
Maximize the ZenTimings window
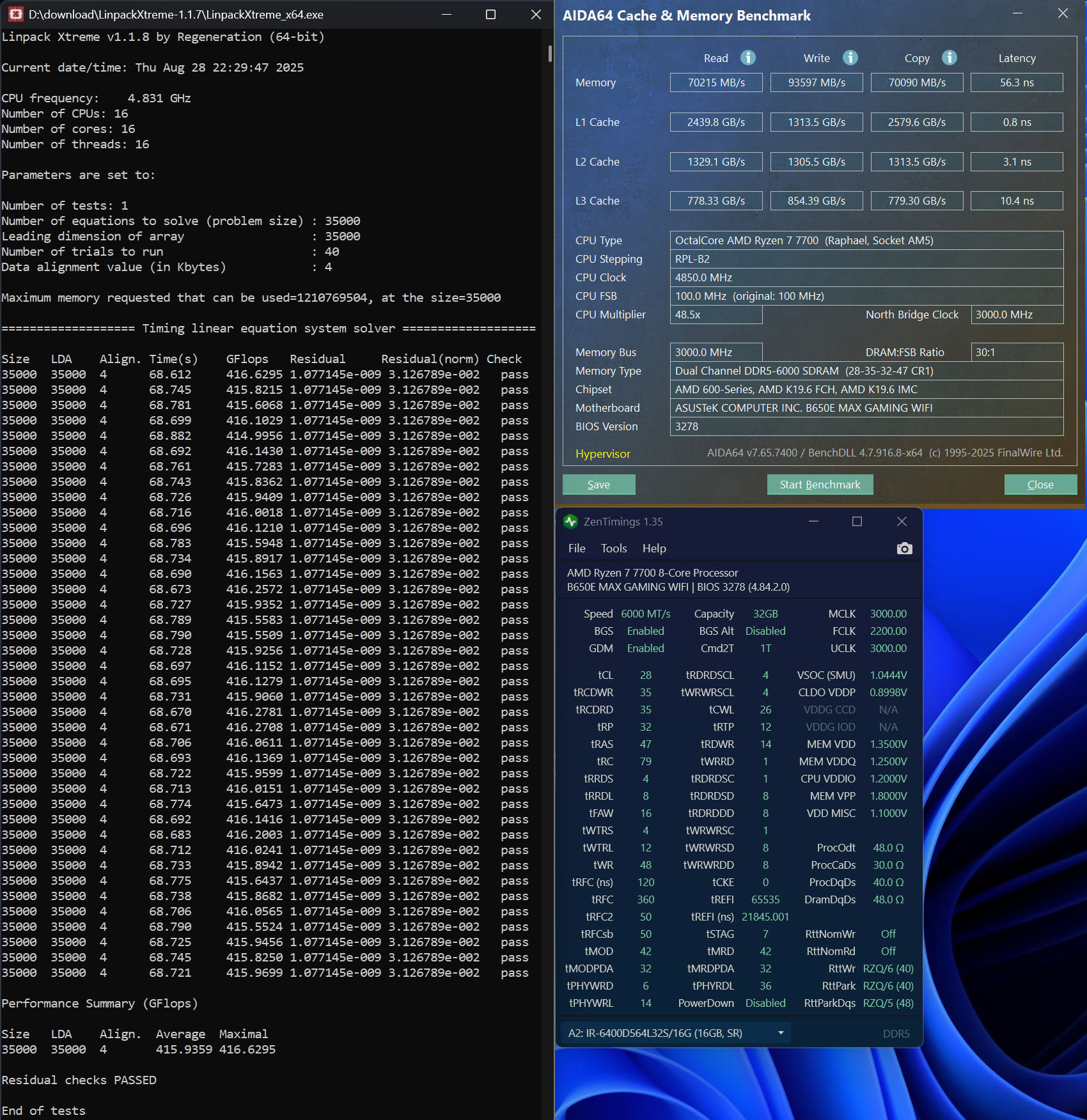pyautogui.click(x=857, y=522)
